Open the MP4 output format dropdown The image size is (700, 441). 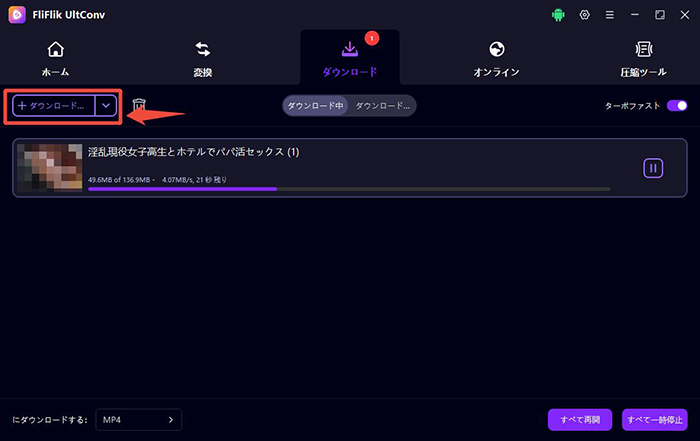[x=138, y=420]
